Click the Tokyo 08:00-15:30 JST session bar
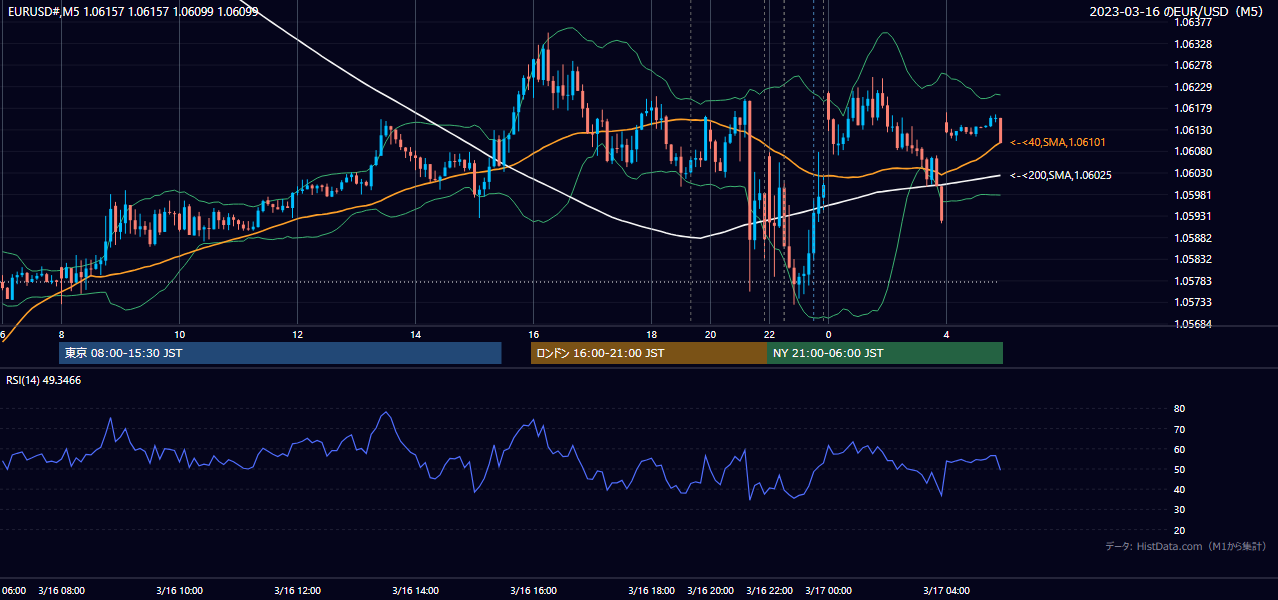The height and width of the screenshot is (600, 1278). pyautogui.click(x=280, y=353)
